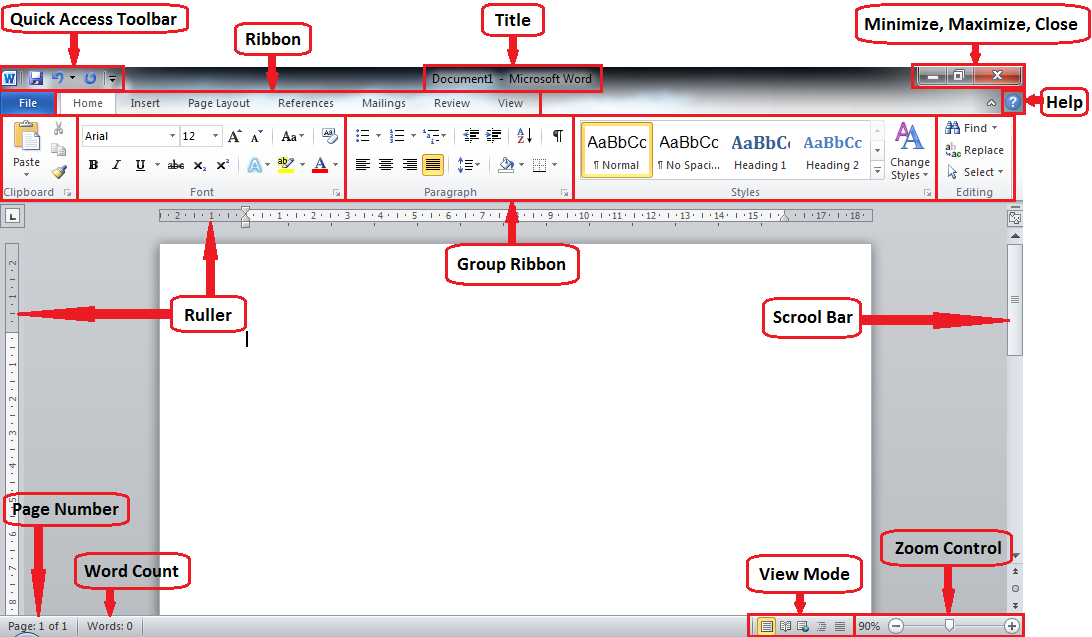Viewport: 1092px width, 637px height.
Task: Toggle Superscript formatting
Action: [x=222, y=165]
